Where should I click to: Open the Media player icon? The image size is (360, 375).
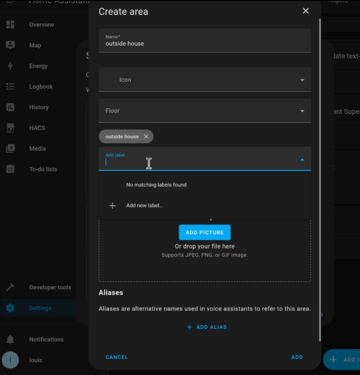click(x=10, y=148)
